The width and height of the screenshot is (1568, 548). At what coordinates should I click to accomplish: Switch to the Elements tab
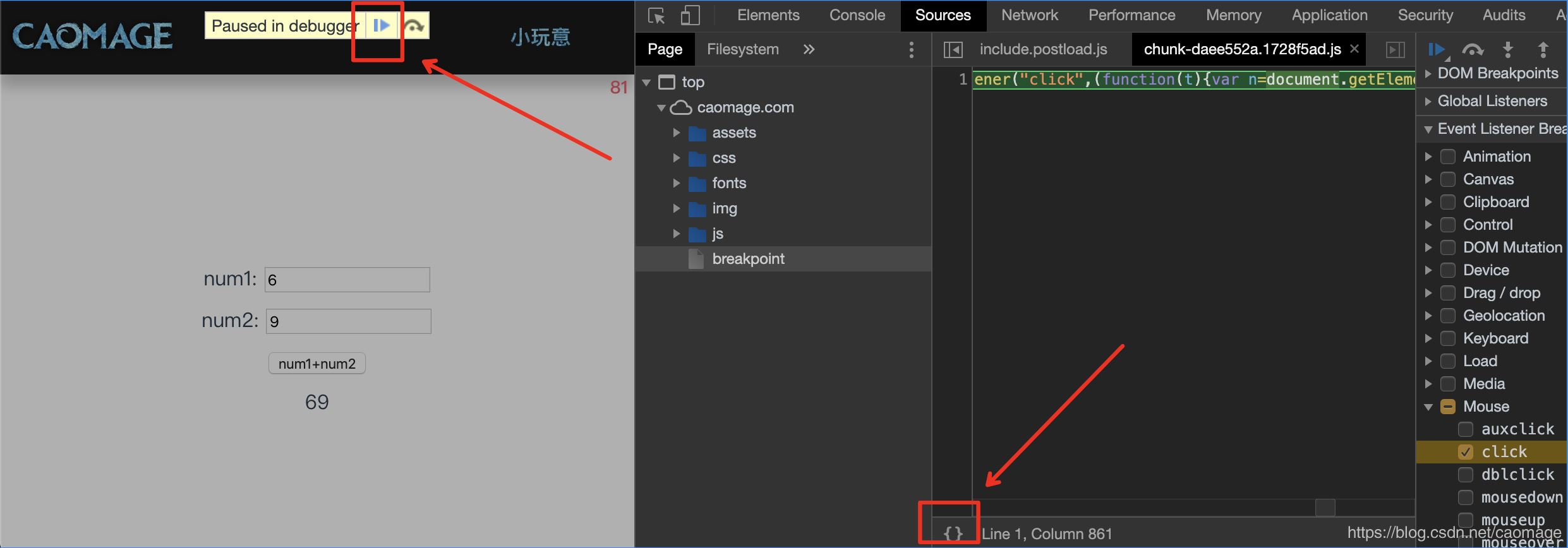(x=768, y=15)
